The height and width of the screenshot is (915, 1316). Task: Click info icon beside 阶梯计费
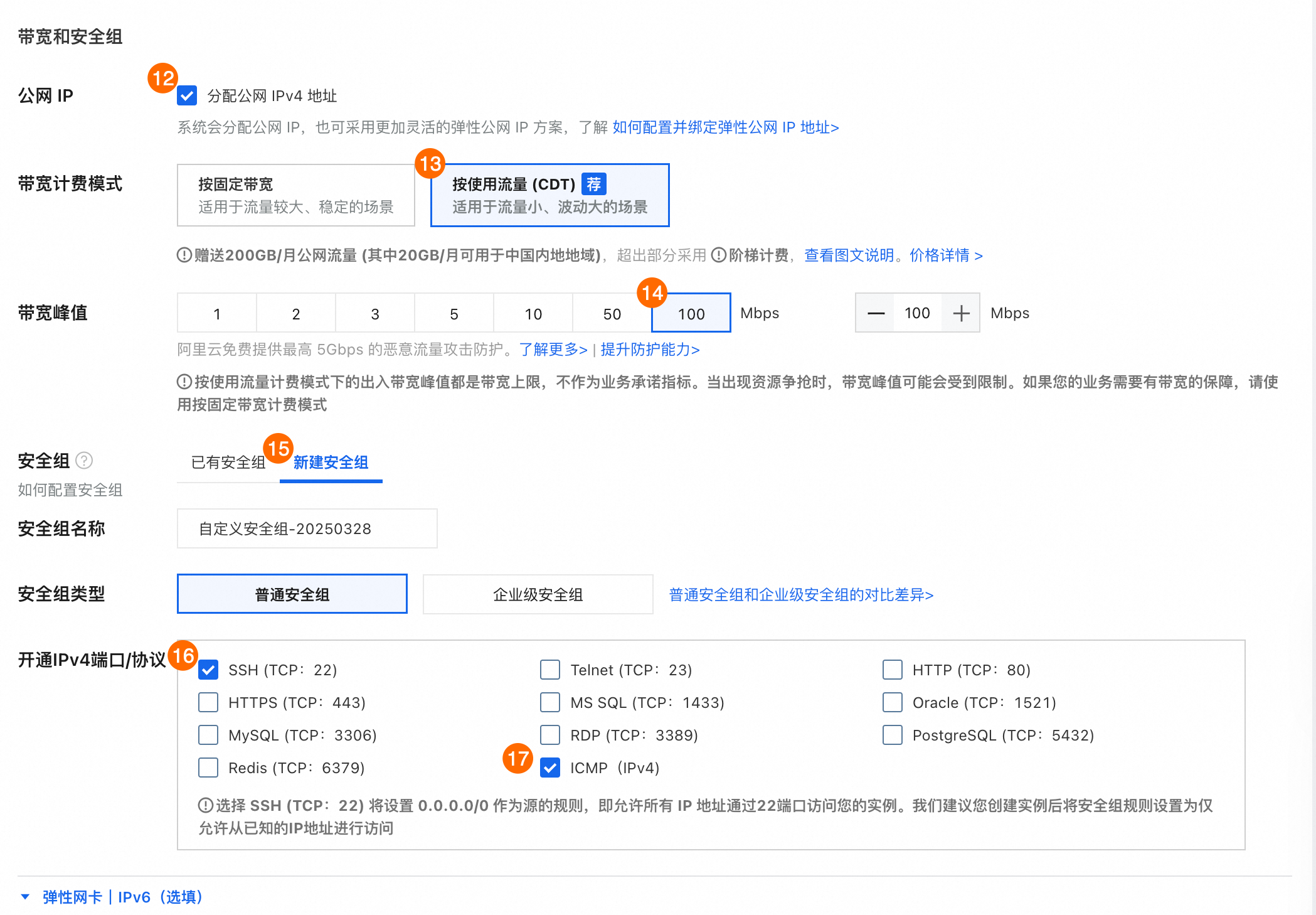point(718,255)
